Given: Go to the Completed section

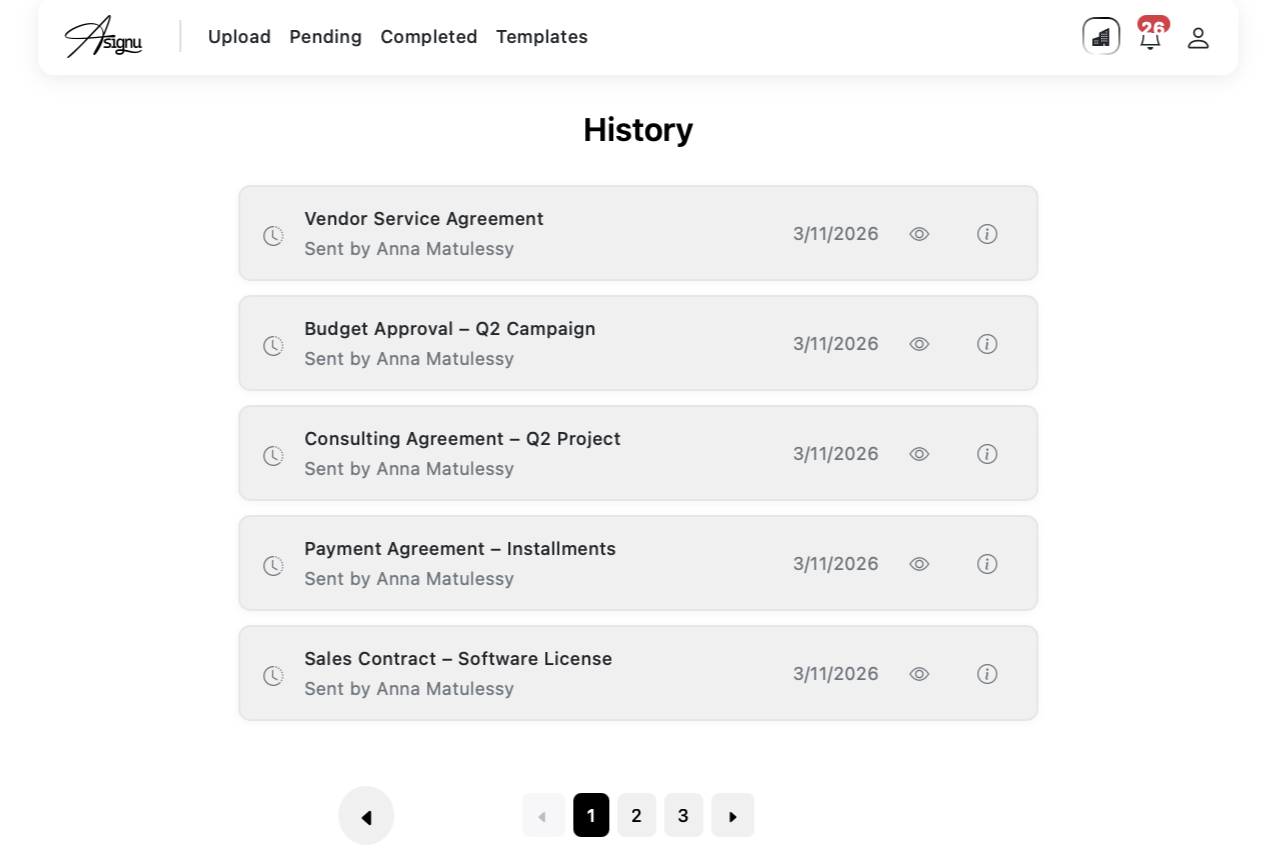Looking at the screenshot, I should pos(428,37).
